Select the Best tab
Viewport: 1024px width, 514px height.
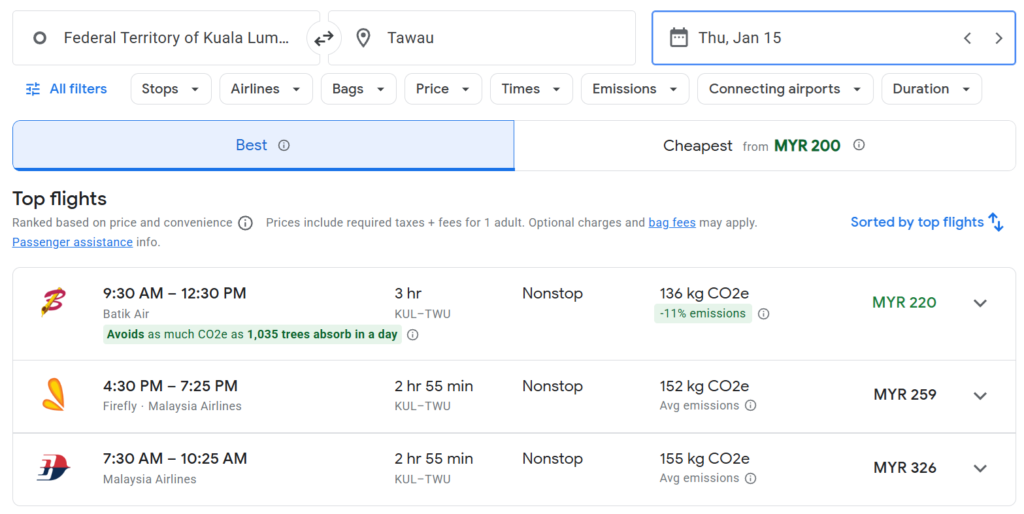(262, 146)
